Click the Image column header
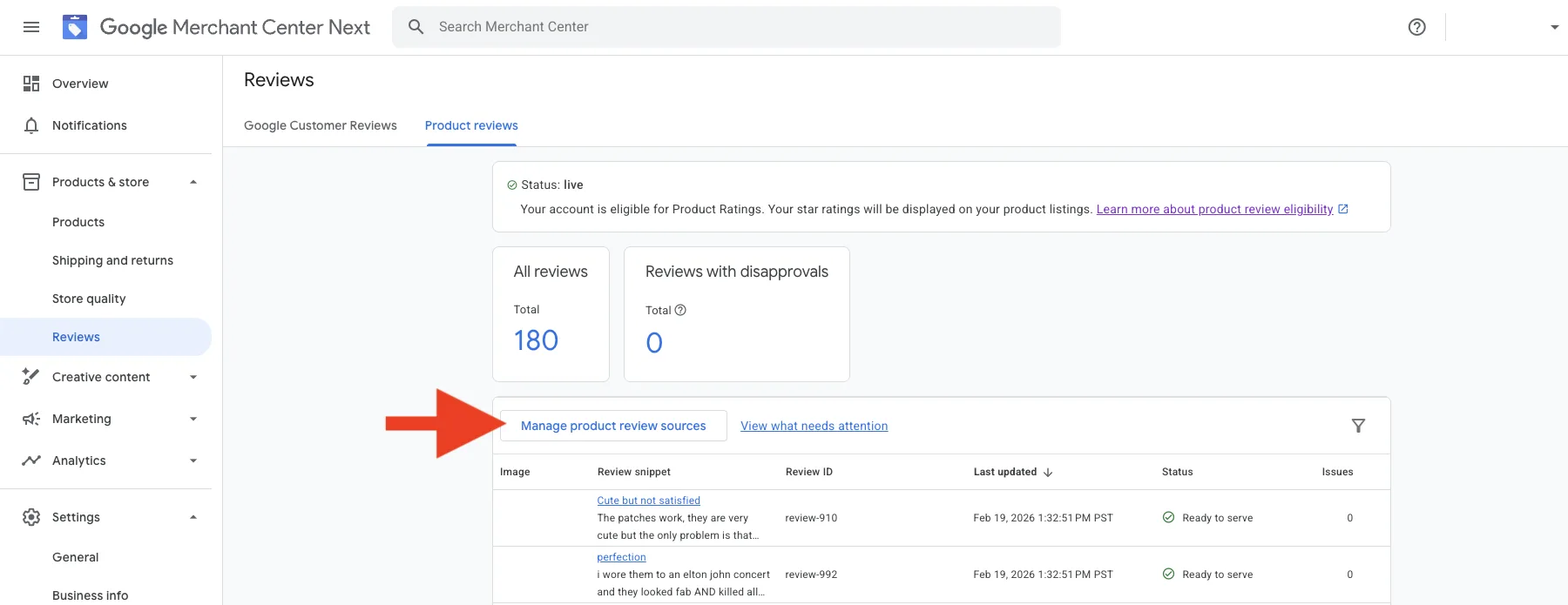 pos(515,472)
